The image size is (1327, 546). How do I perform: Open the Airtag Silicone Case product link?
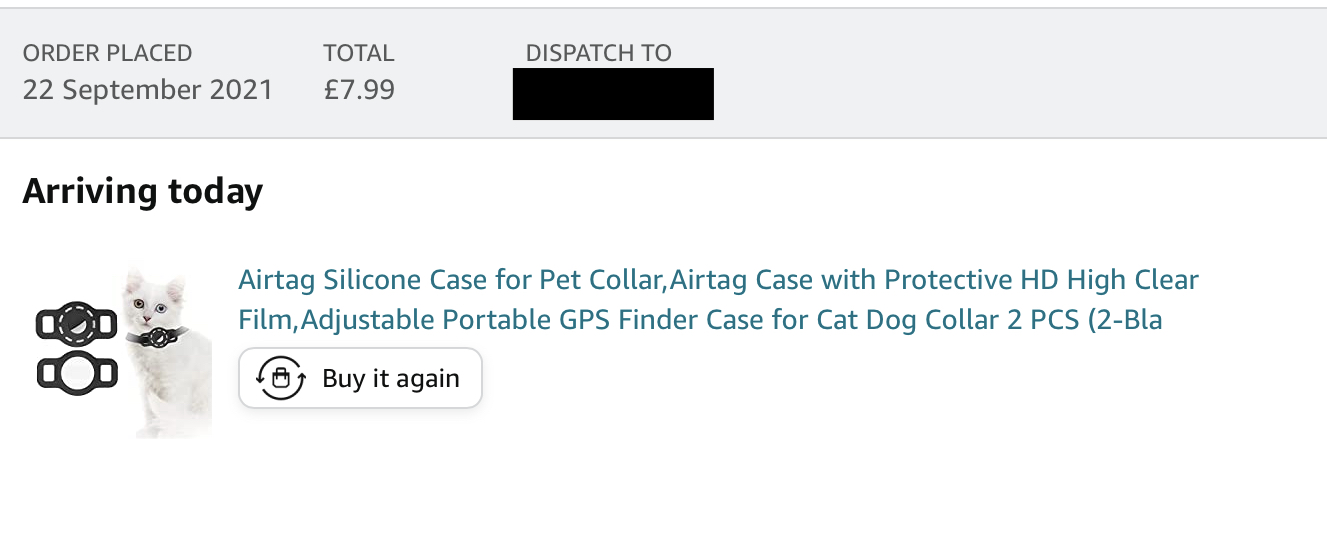[718, 299]
